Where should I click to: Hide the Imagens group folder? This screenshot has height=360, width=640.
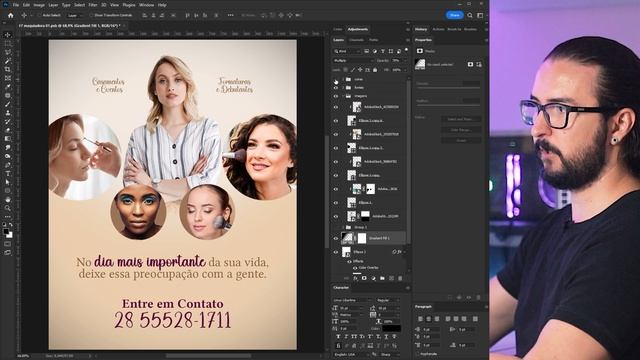pos(336,96)
